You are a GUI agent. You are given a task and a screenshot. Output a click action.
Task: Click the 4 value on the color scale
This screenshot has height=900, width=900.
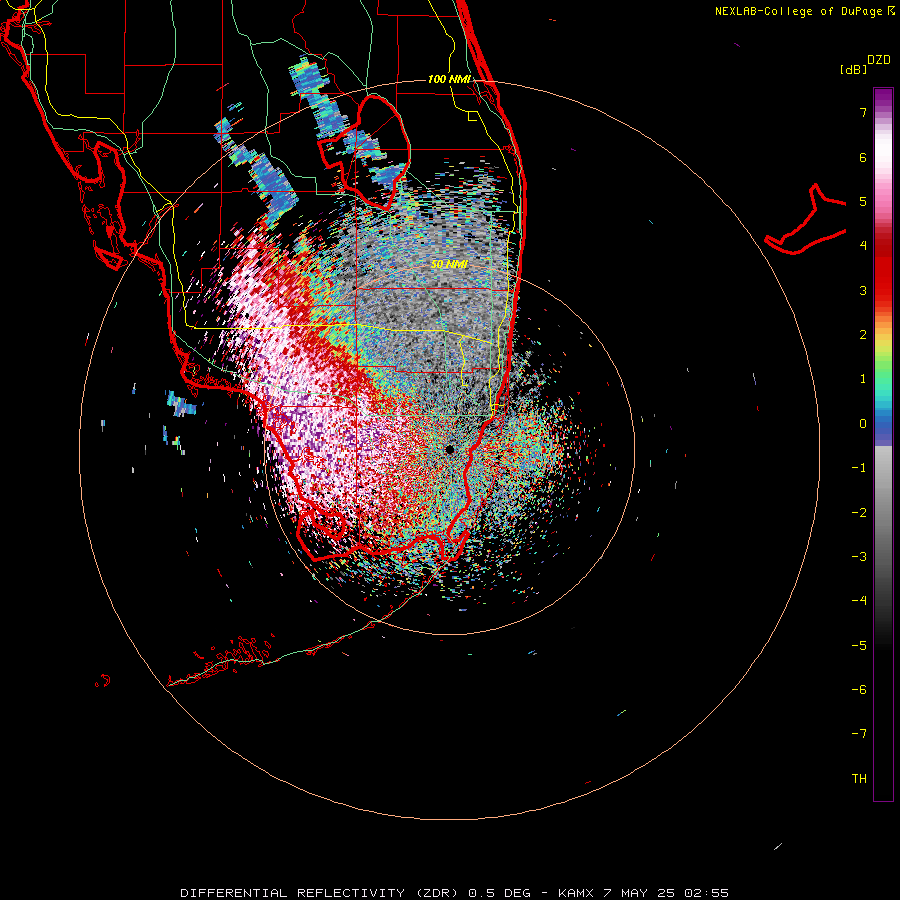point(863,246)
